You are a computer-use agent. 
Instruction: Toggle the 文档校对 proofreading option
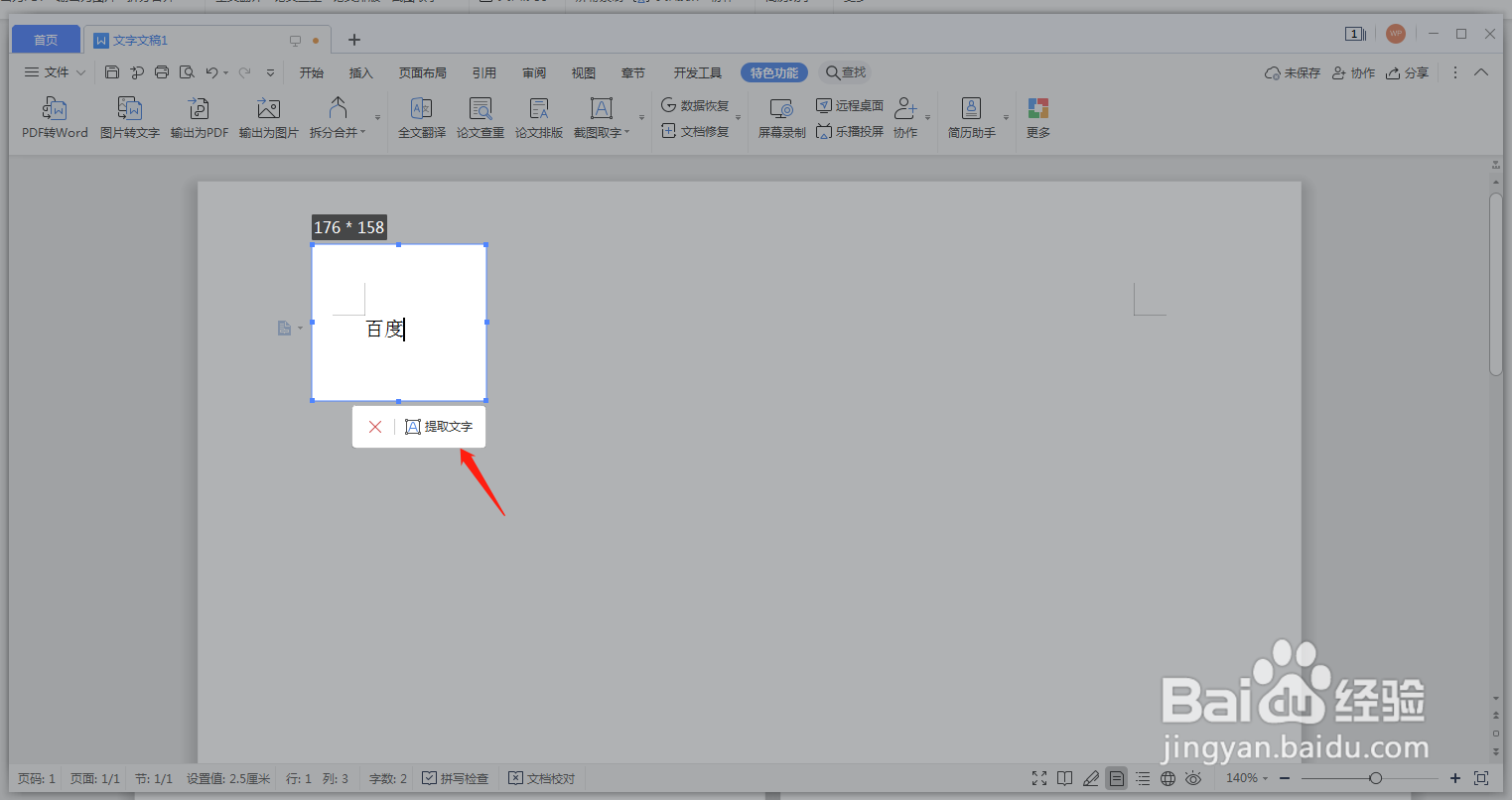pyautogui.click(x=541, y=778)
